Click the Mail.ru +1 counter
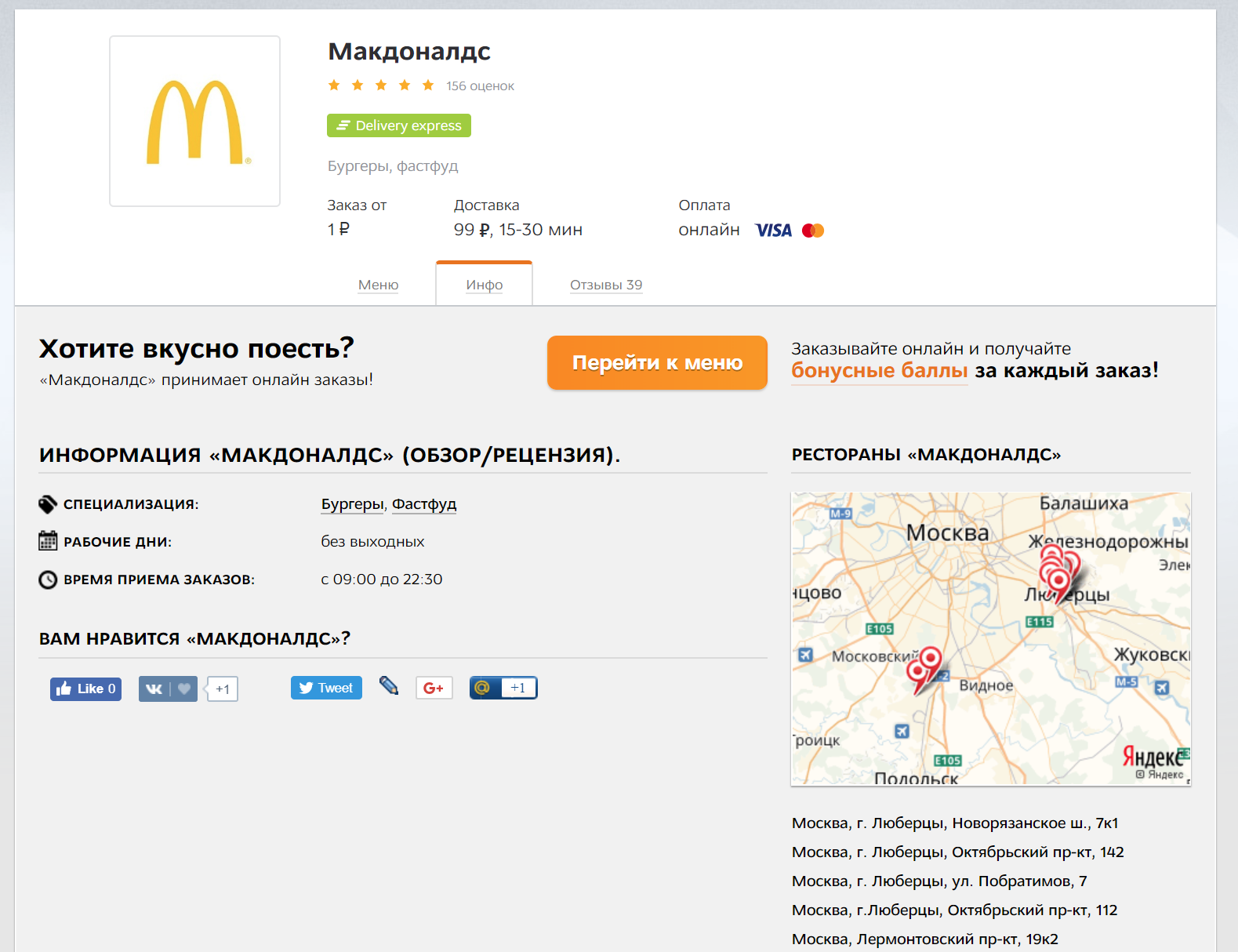This screenshot has height=952, width=1238. pos(518,688)
